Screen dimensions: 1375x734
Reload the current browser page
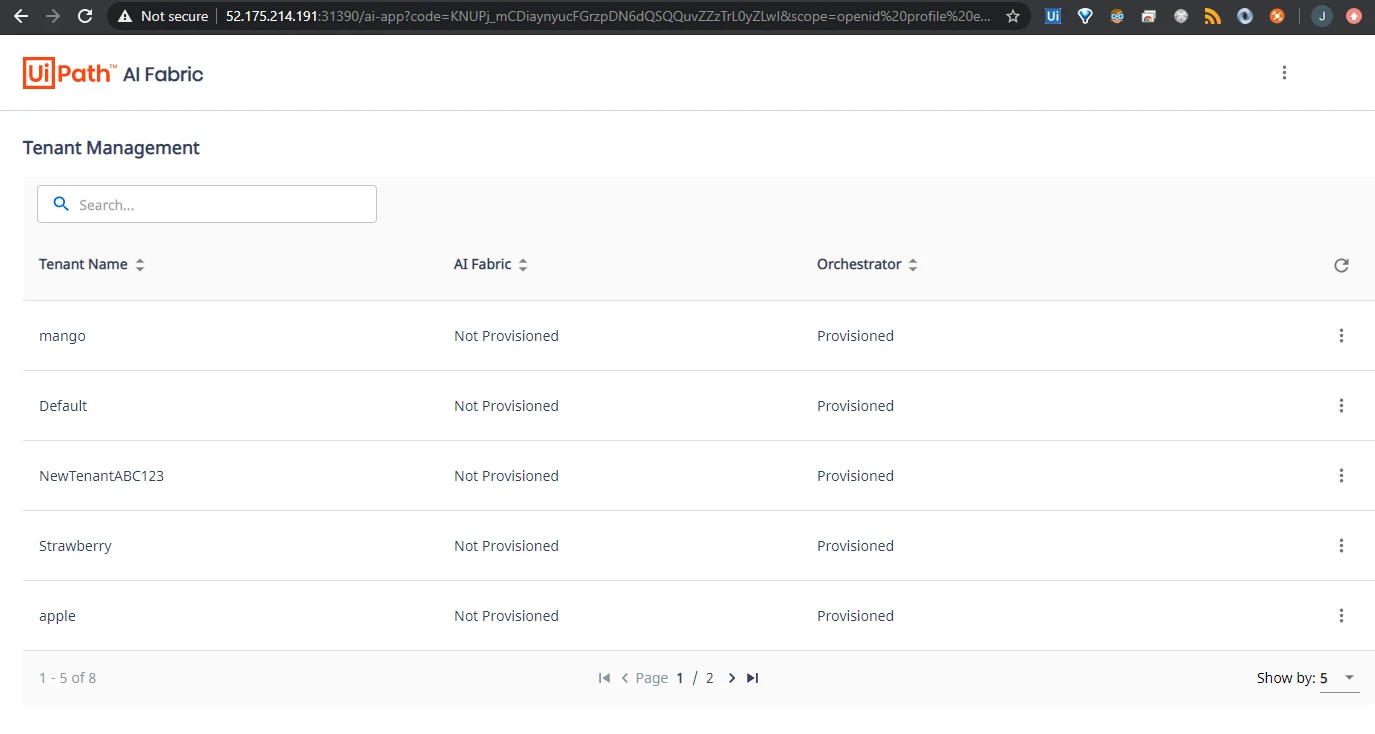(x=85, y=16)
